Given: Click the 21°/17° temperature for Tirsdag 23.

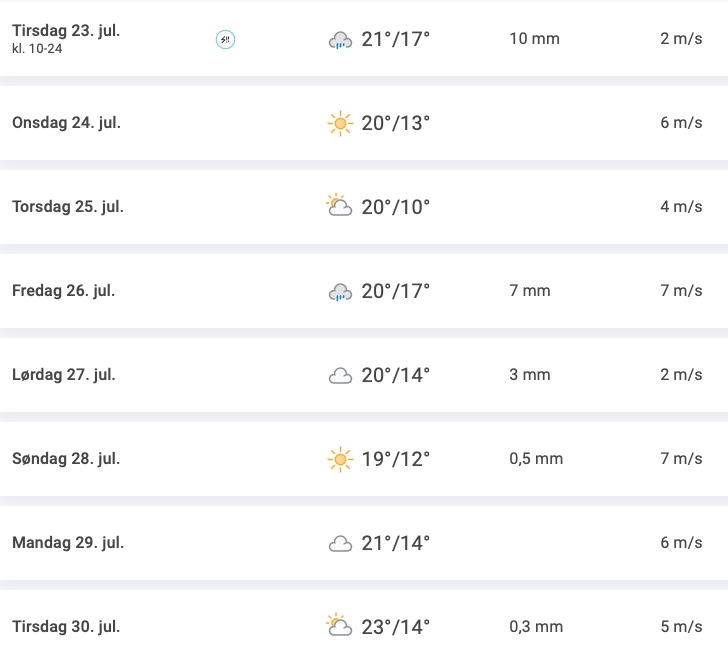Looking at the screenshot, I should tap(396, 39).
